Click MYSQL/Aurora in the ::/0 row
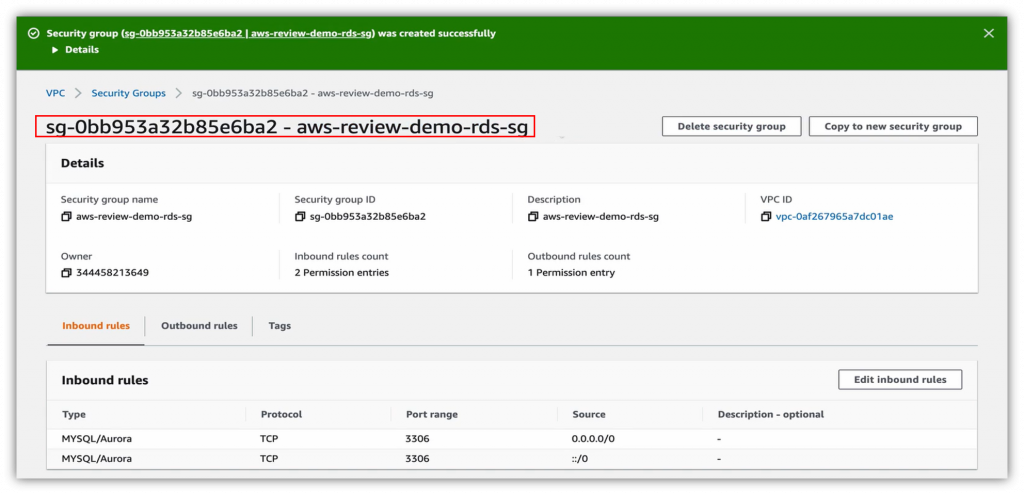Image resolution: width=1024 pixels, height=495 pixels. point(97,459)
